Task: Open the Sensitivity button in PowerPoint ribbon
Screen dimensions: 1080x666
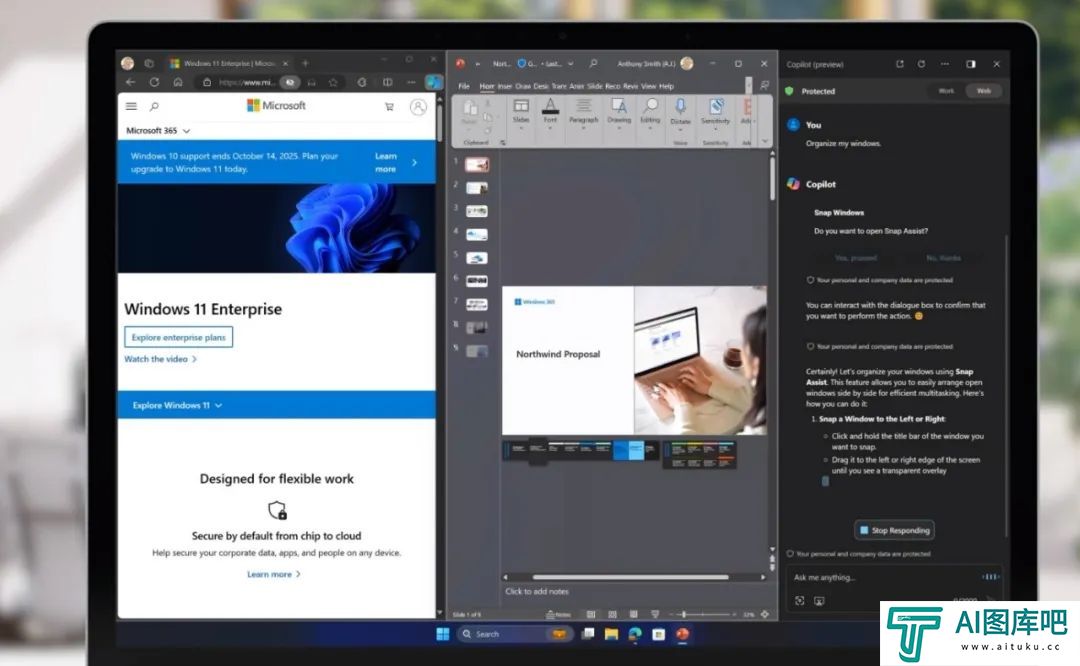Action: (x=716, y=112)
